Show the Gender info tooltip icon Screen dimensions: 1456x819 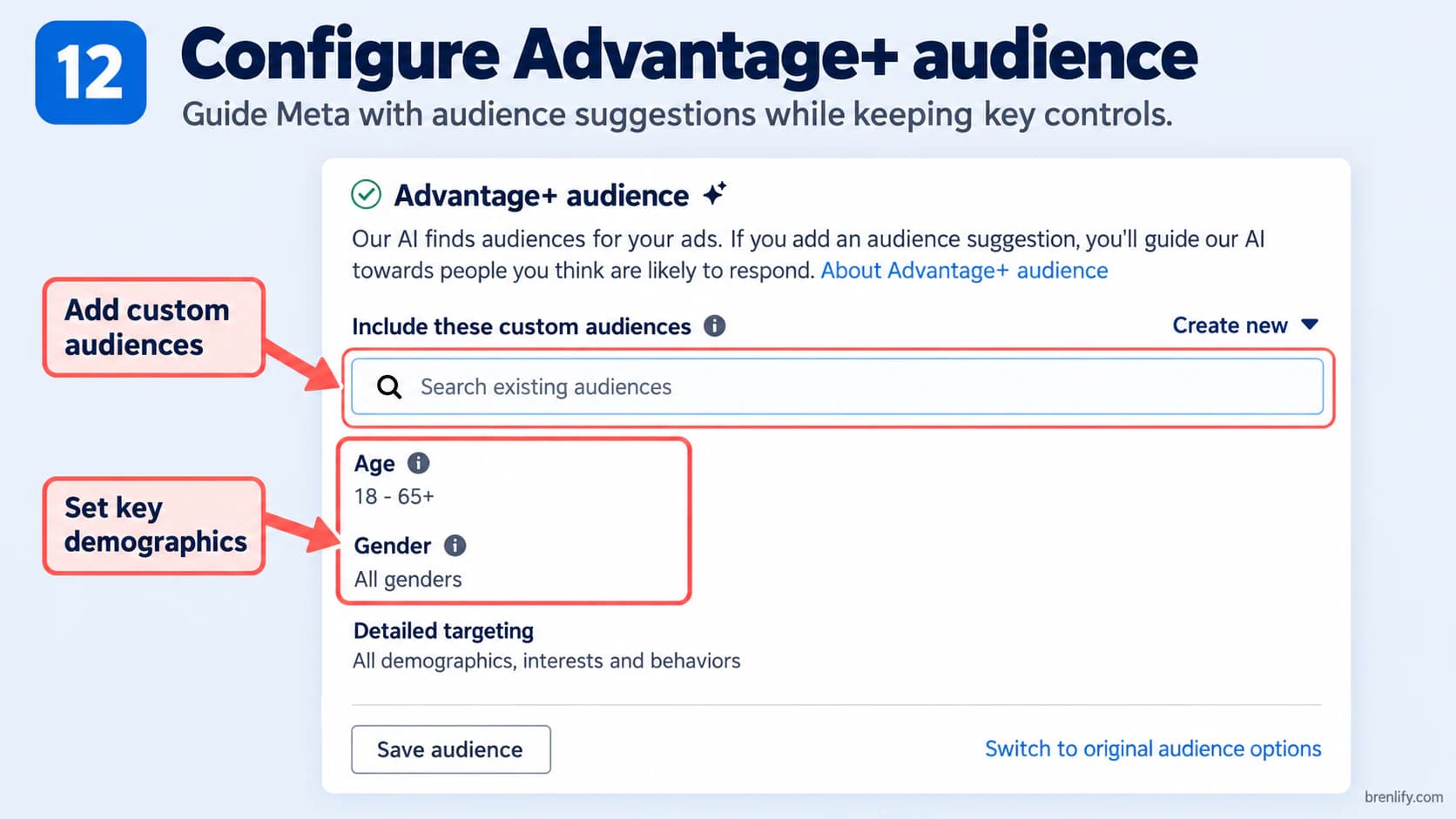(455, 546)
